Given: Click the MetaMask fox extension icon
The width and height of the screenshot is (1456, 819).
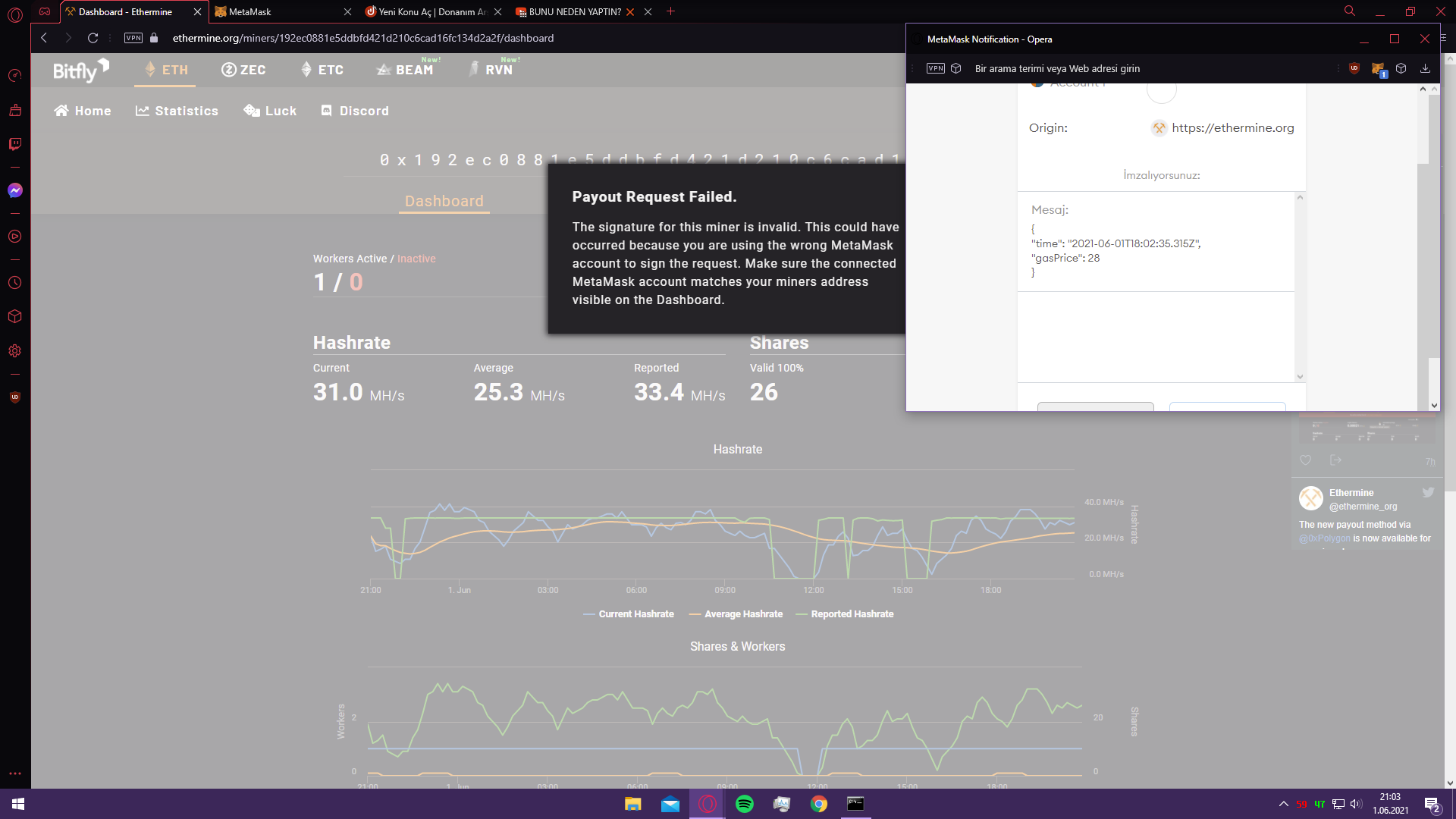Looking at the screenshot, I should click(1378, 69).
